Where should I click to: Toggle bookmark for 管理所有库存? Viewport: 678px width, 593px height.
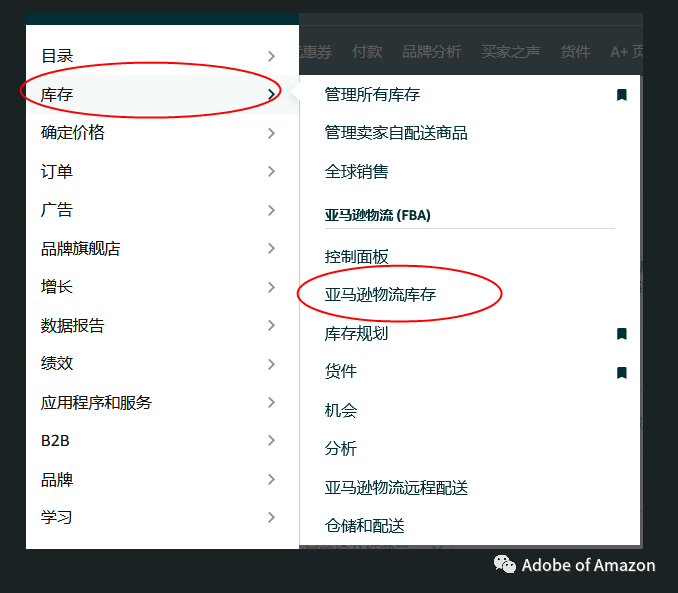(622, 95)
